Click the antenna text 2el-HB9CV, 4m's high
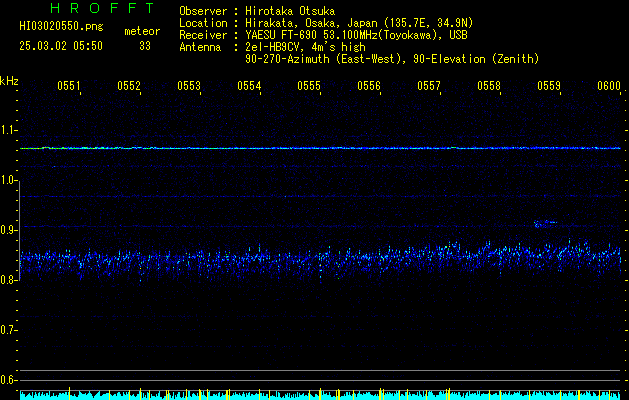The image size is (629, 400). pyautogui.click(x=305, y=47)
